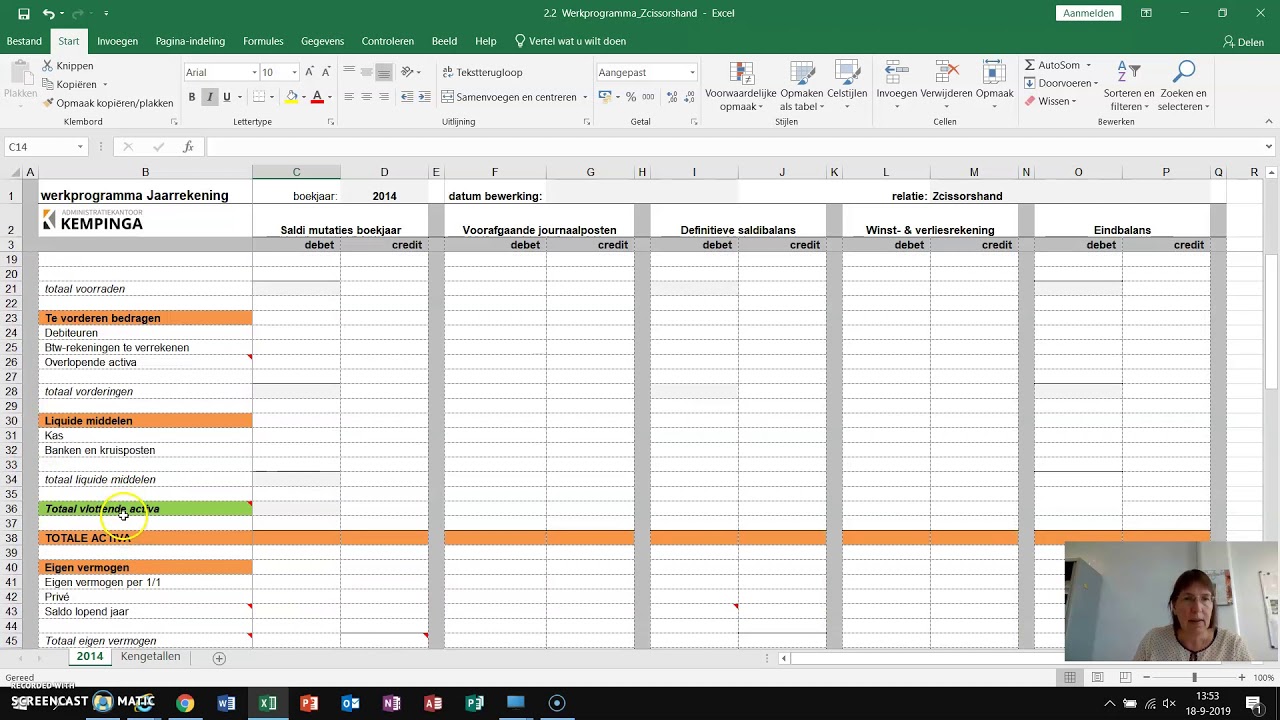The image size is (1280, 720).
Task: Toggle underline formatting
Action: click(x=226, y=97)
